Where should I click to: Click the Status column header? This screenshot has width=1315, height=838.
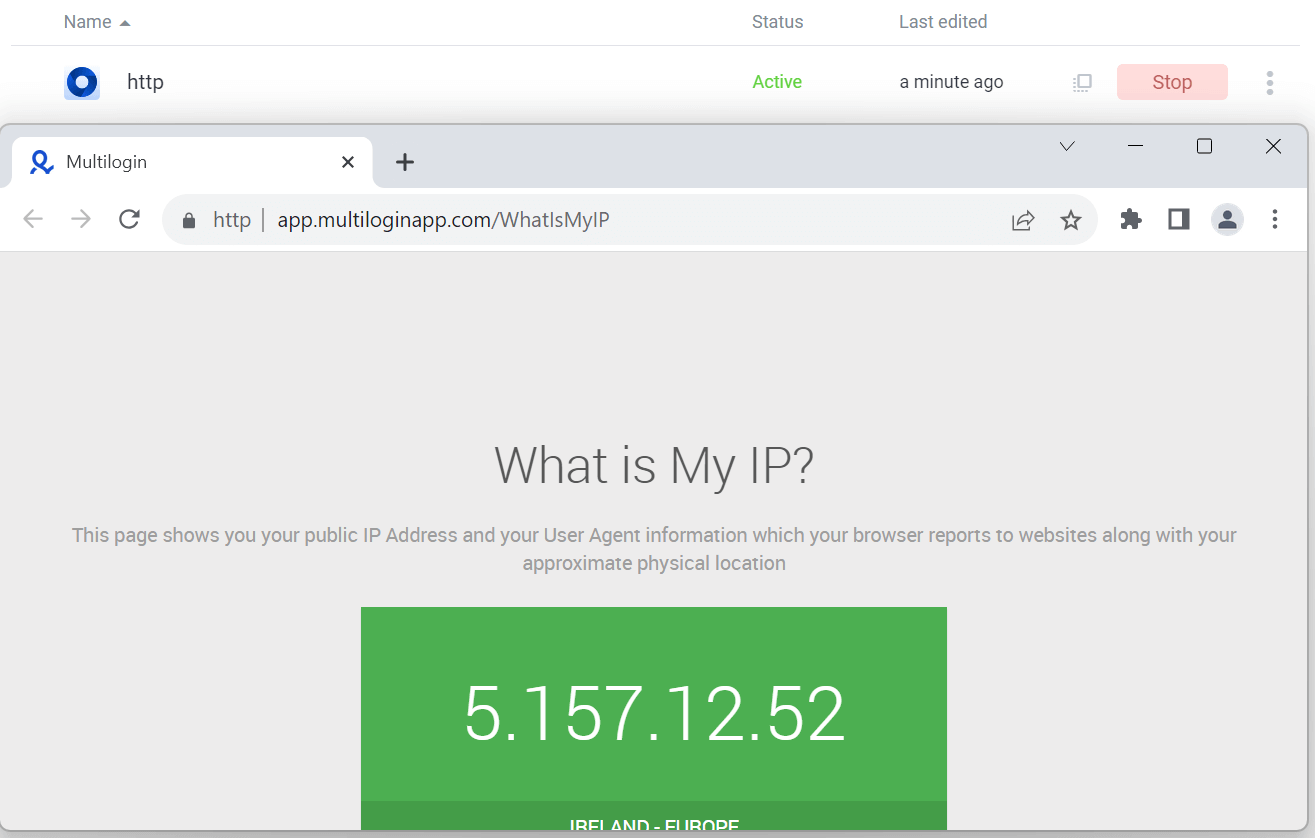click(777, 22)
